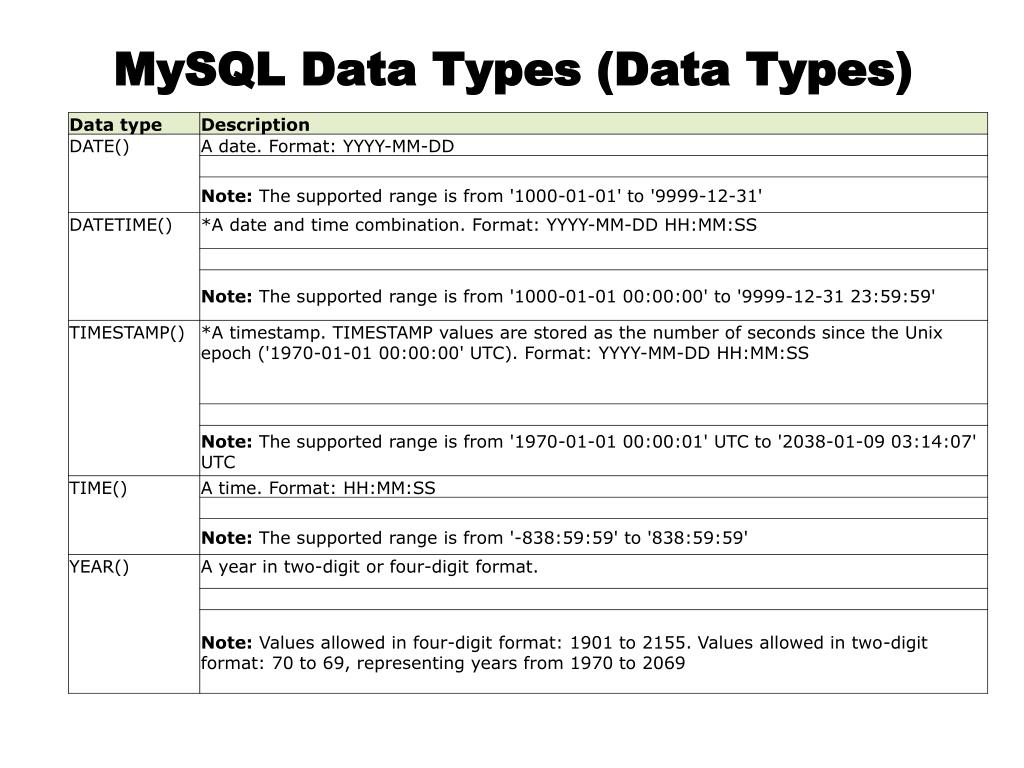Click the DATE note about '1000-01-01' range
This screenshot has height=768, width=1024.
(481, 196)
